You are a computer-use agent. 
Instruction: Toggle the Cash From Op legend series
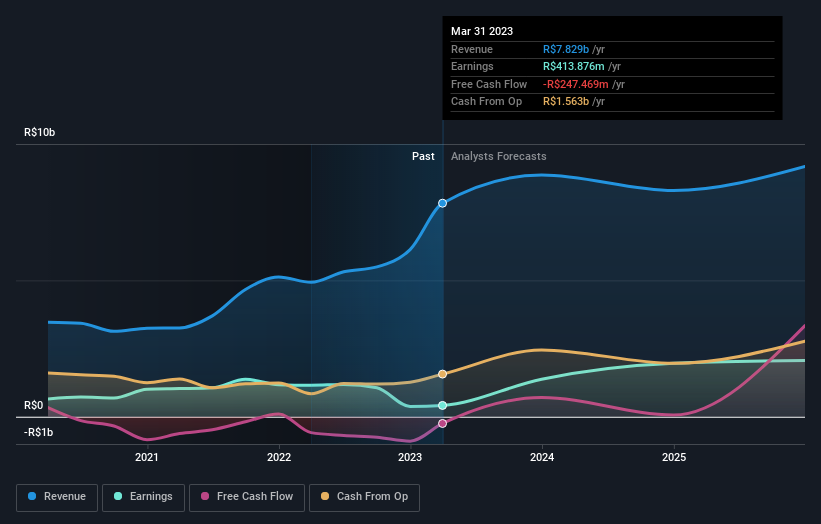click(x=364, y=497)
